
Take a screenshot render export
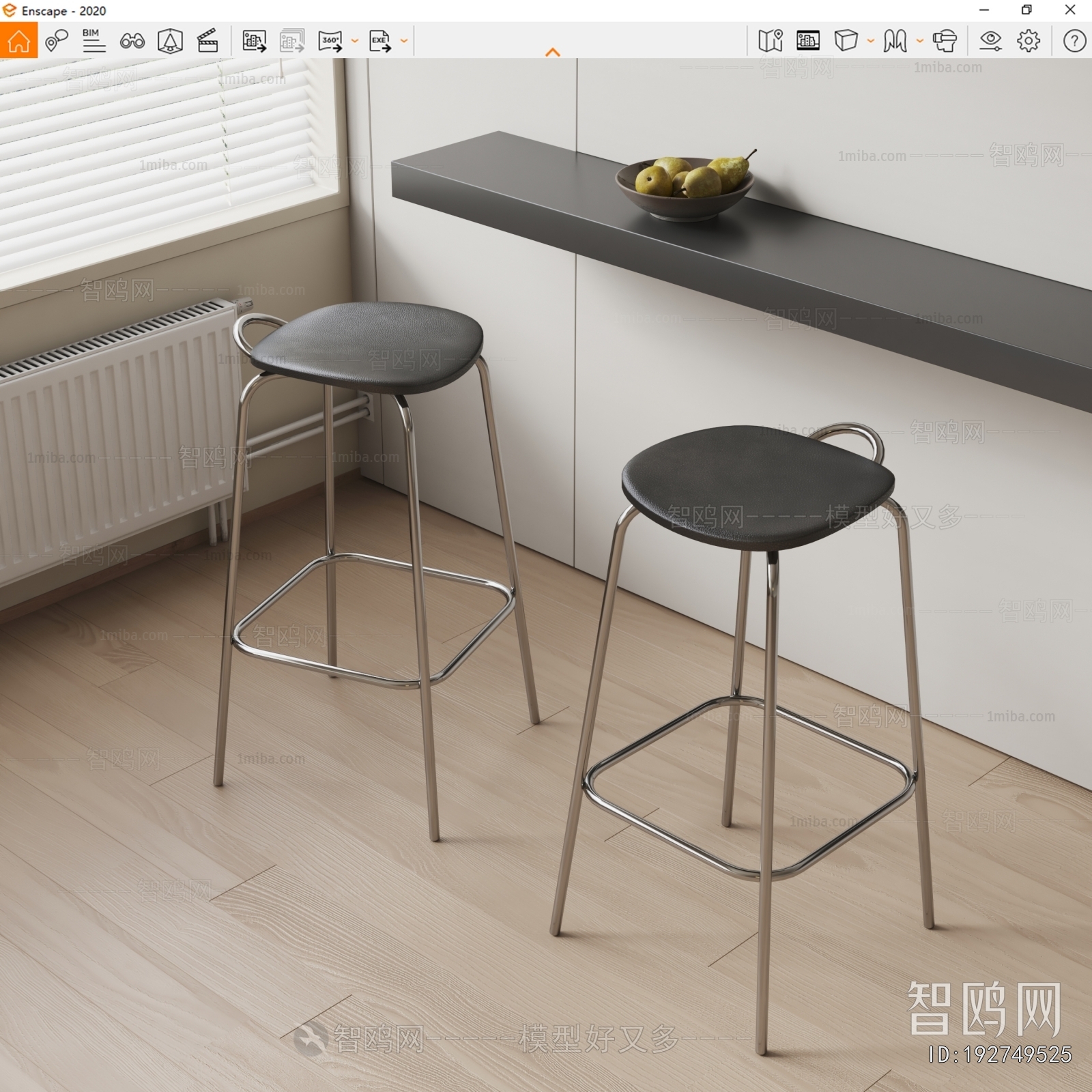coord(254,41)
